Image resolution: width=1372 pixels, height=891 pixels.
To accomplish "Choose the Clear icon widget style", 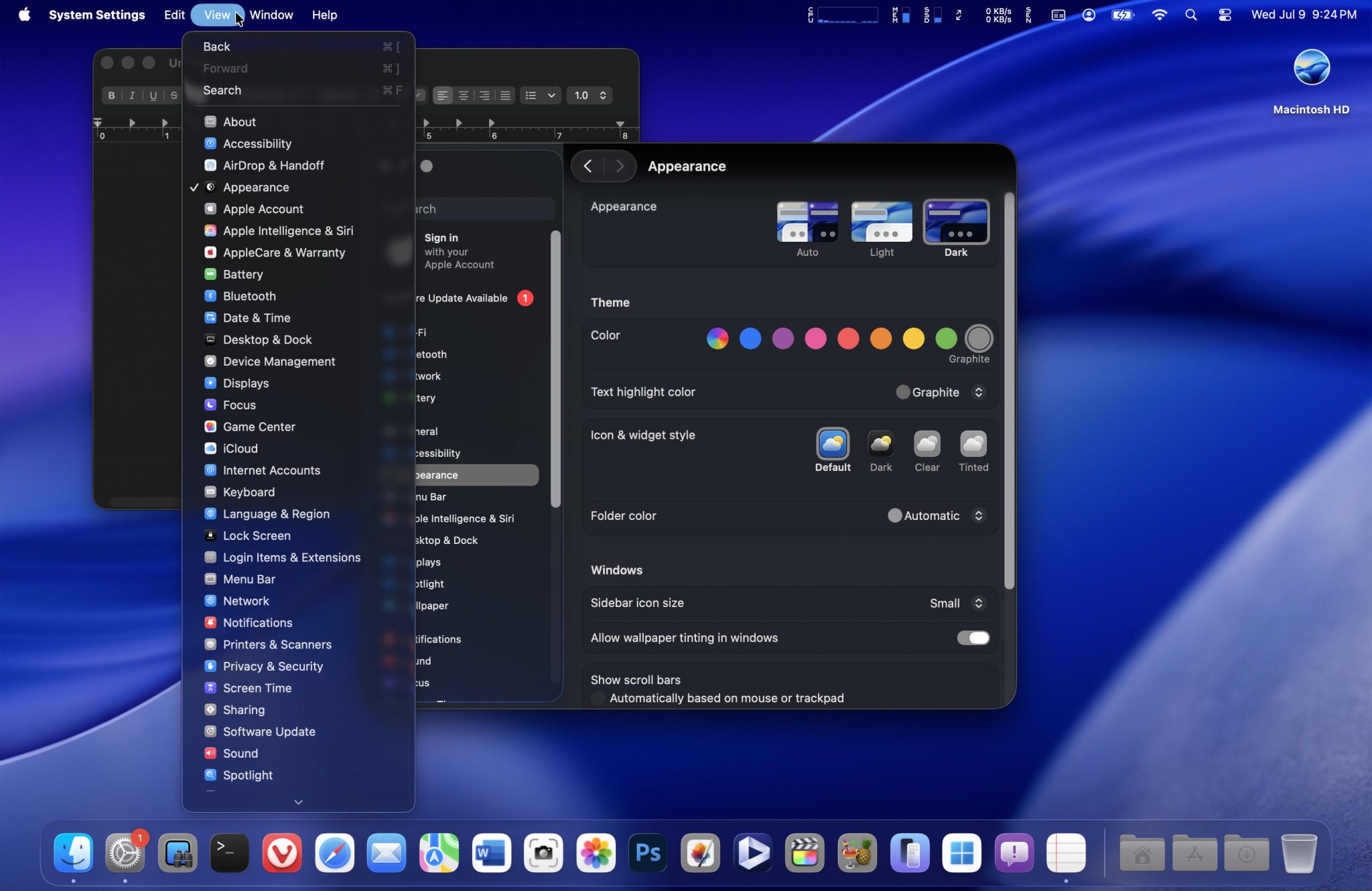I will coord(927,444).
